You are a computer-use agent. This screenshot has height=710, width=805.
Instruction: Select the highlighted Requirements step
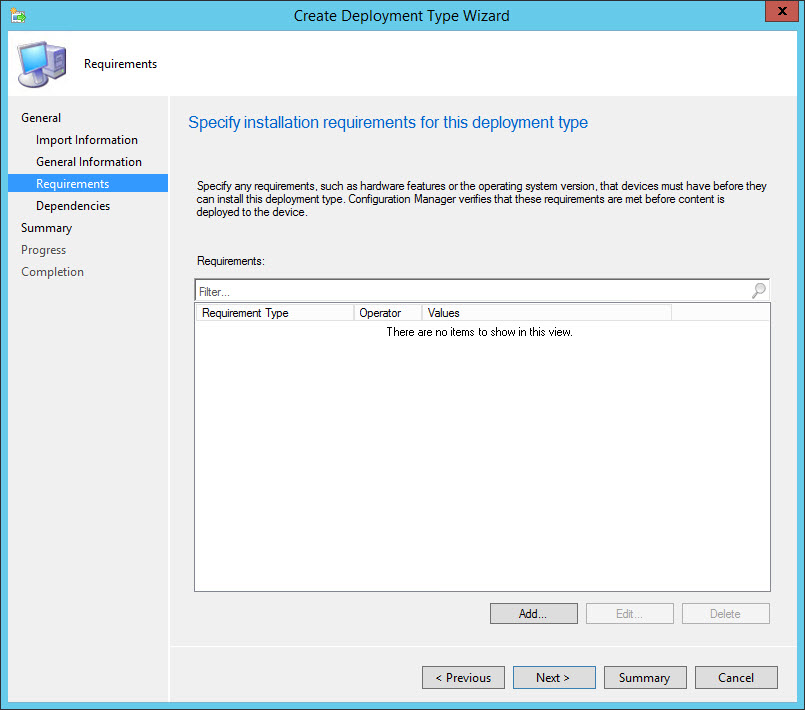point(73,184)
